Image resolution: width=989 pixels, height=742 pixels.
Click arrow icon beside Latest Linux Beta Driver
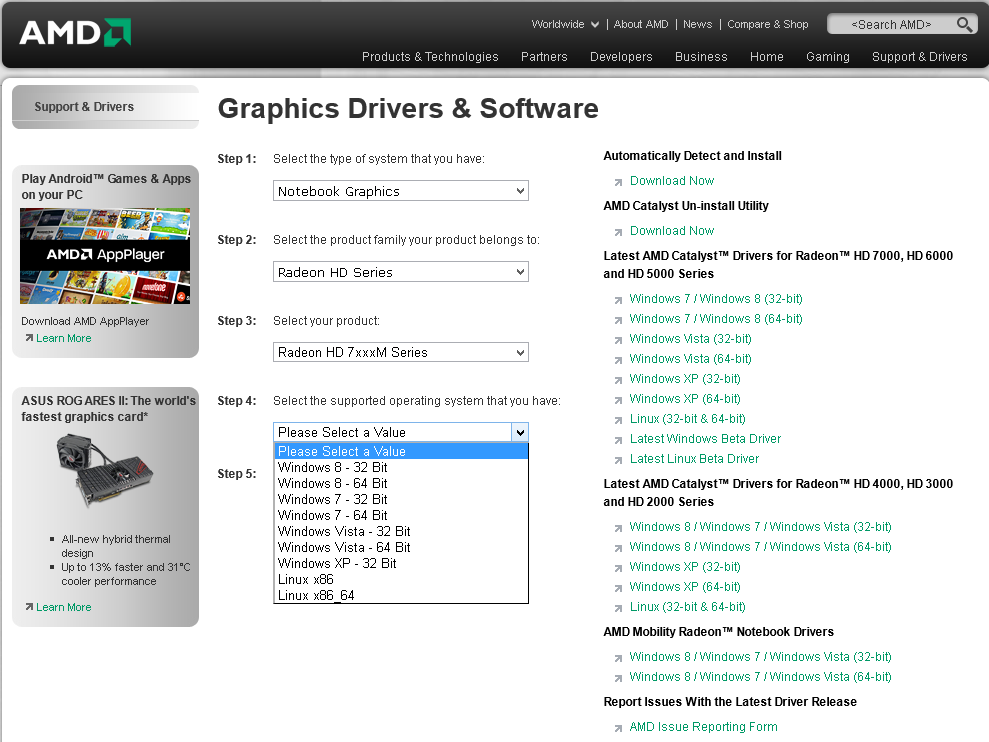[618, 461]
